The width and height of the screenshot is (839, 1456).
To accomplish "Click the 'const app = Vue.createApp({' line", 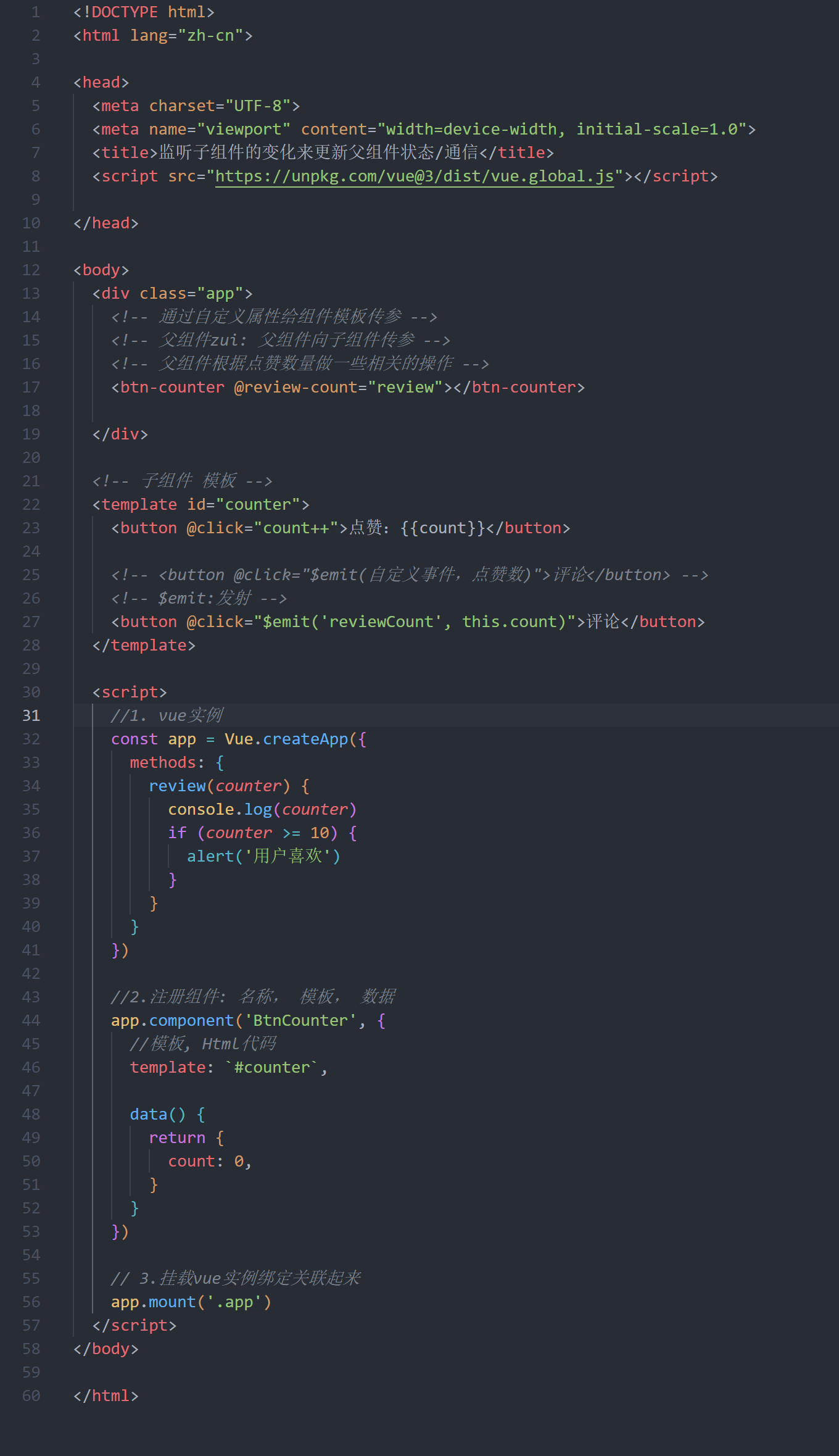I will (x=239, y=739).
